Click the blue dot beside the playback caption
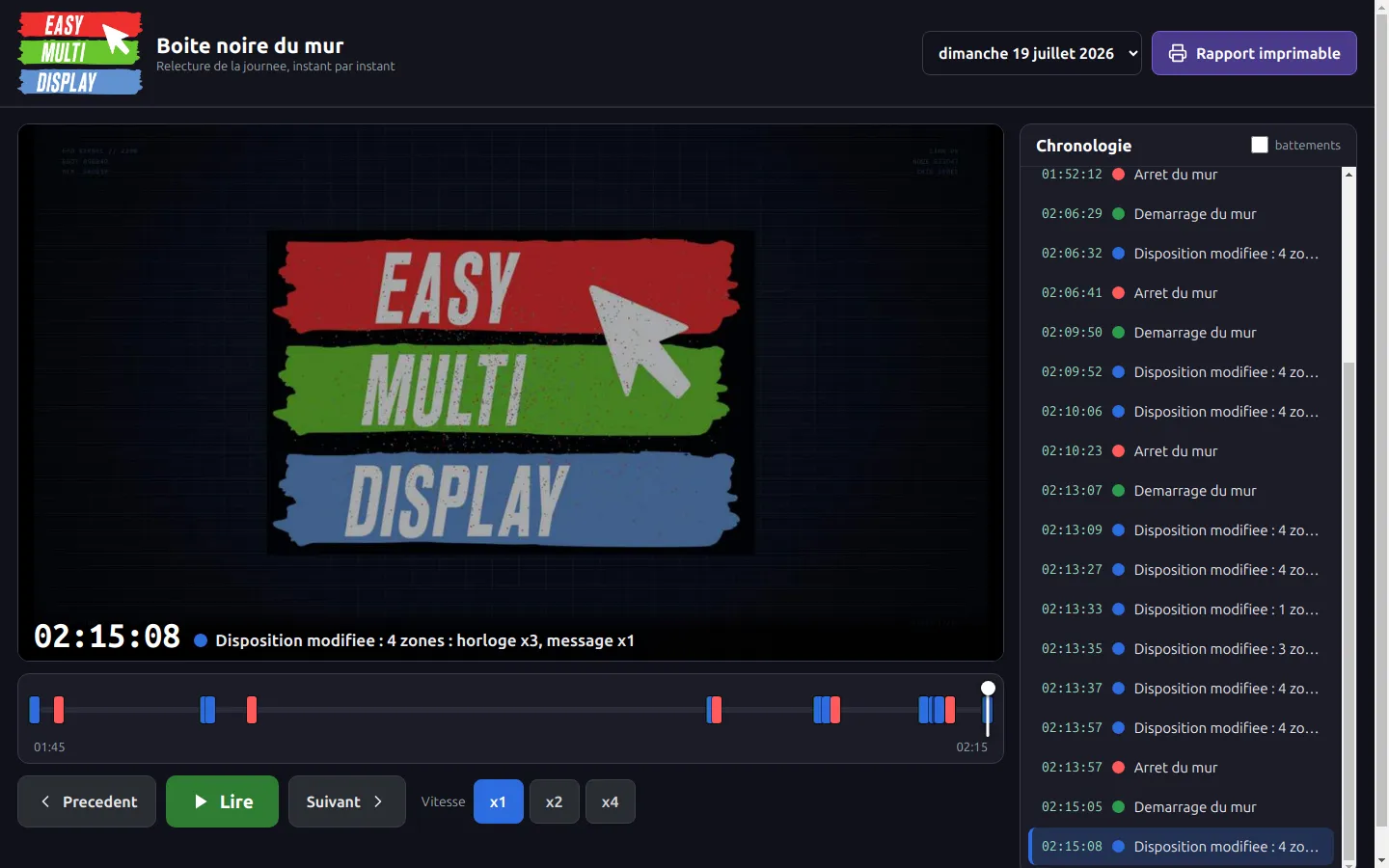This screenshot has width=1389, height=868. pyautogui.click(x=201, y=640)
